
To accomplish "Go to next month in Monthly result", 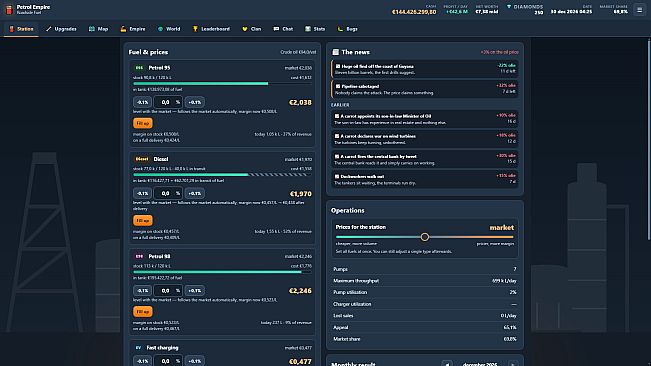I will tap(513, 364).
